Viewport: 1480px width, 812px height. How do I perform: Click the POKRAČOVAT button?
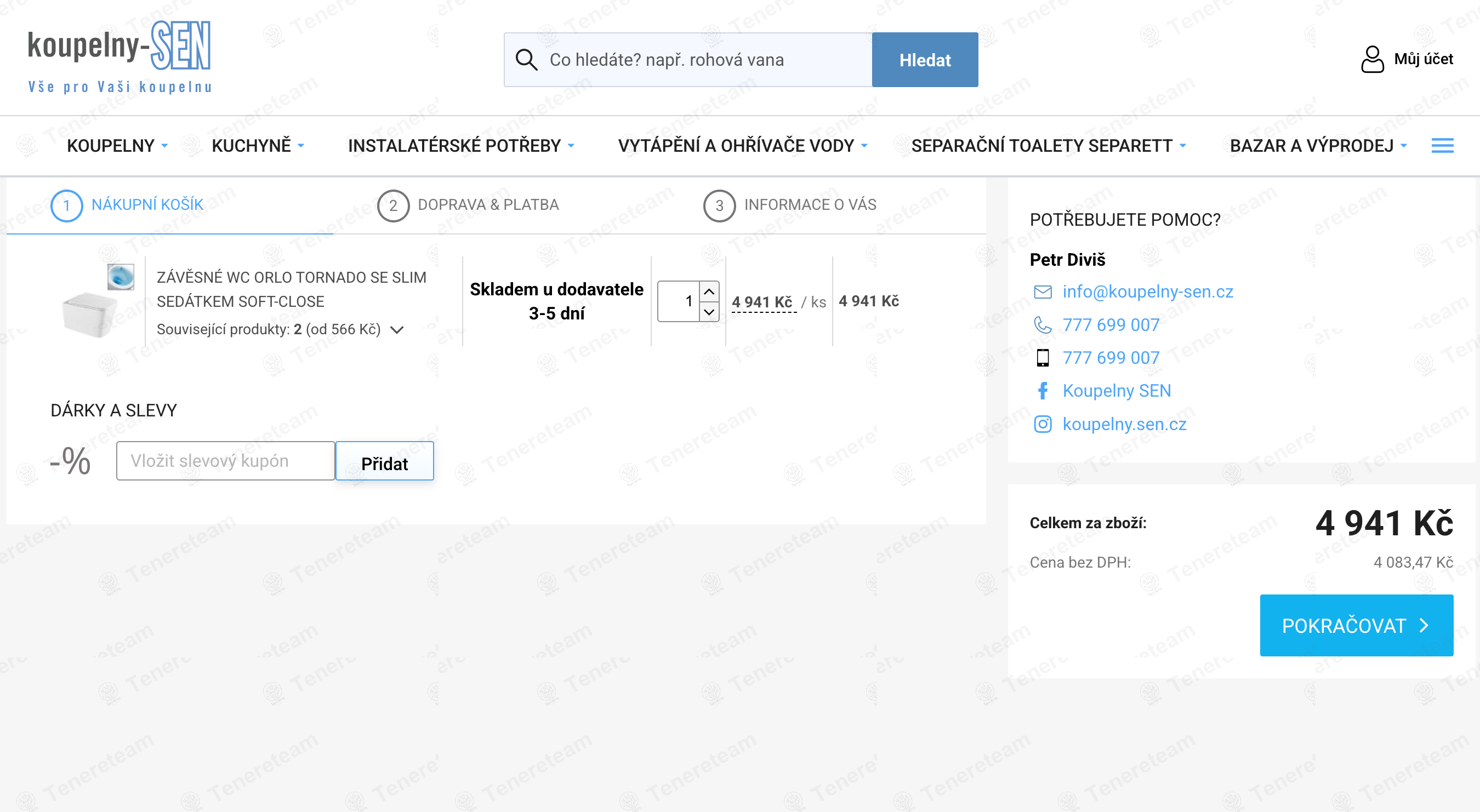point(1357,625)
